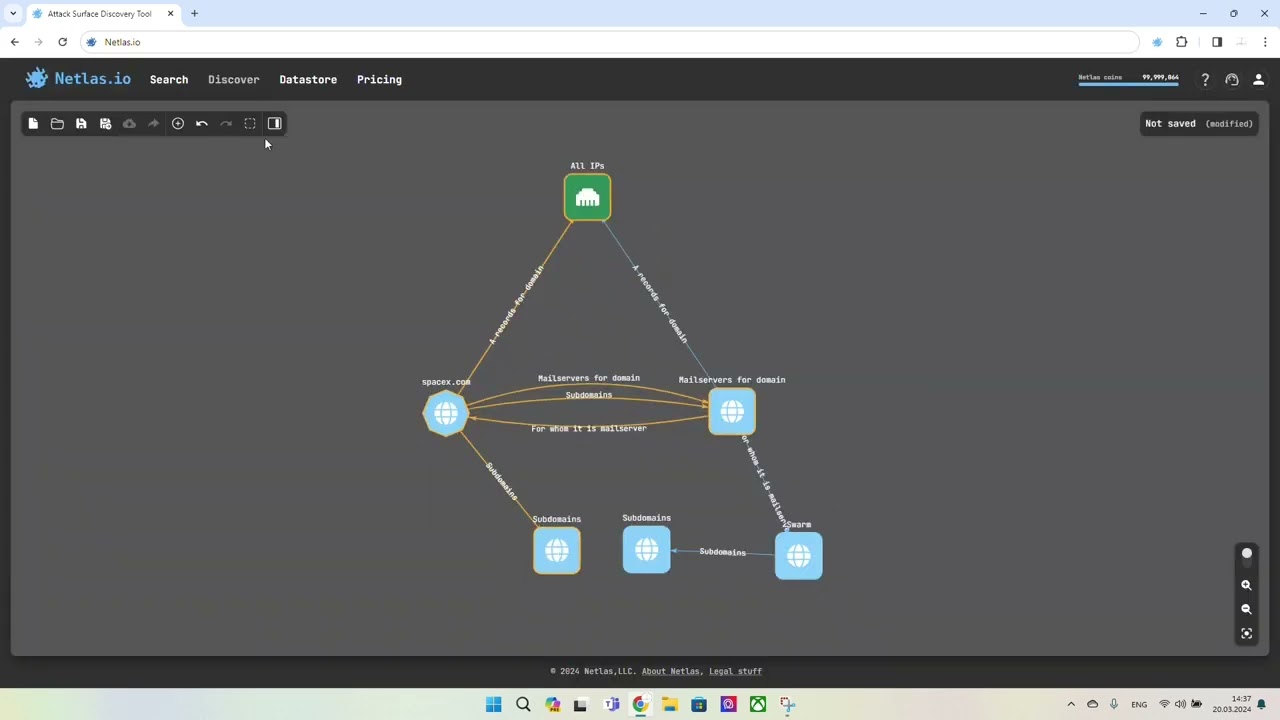Click the share arrow icon
The height and width of the screenshot is (720, 1280).
tap(153, 124)
